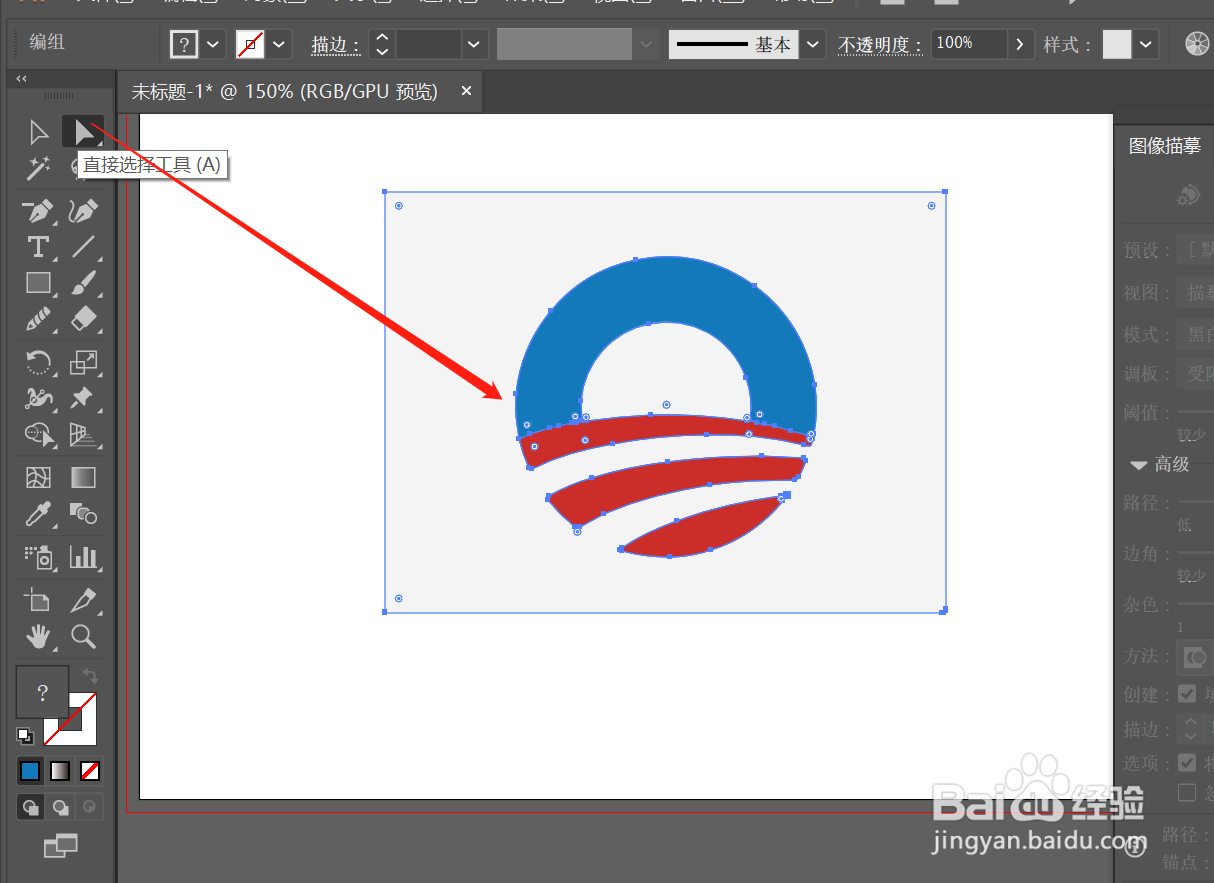Select the Pen tool
This screenshot has width=1214, height=883.
39,212
